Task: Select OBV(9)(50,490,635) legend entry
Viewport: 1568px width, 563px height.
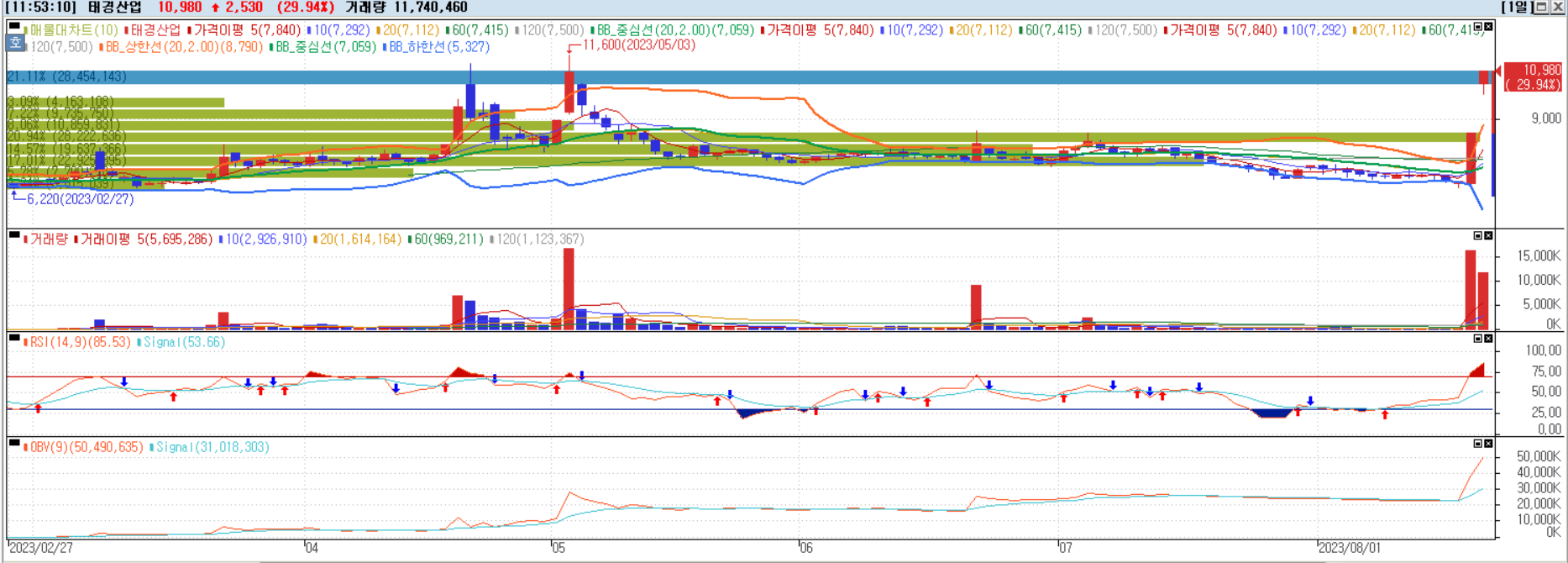Action: [84, 447]
